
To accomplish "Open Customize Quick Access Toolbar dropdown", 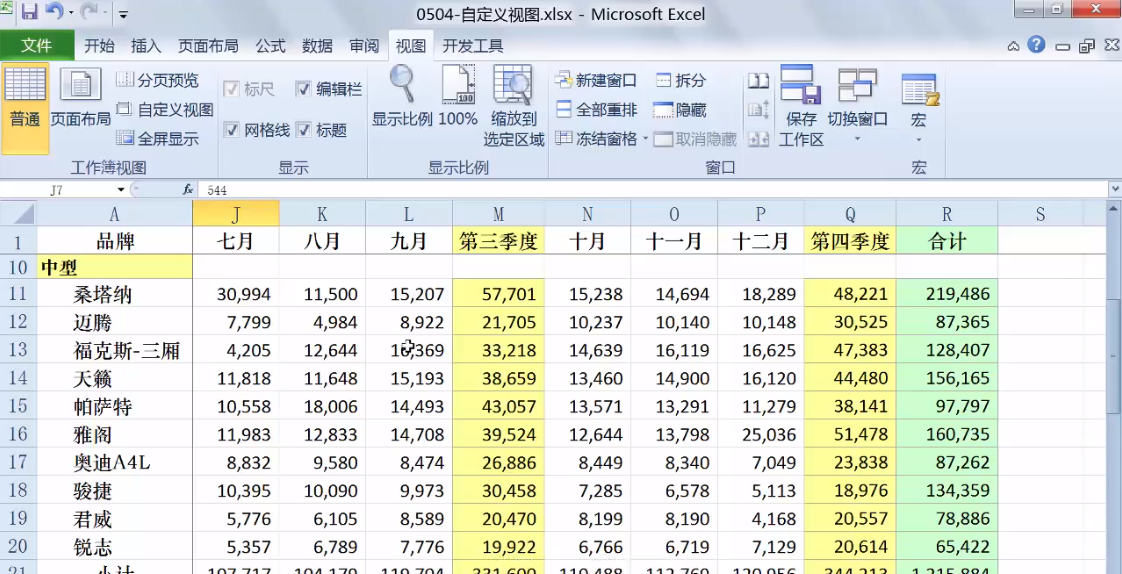I will (123, 14).
